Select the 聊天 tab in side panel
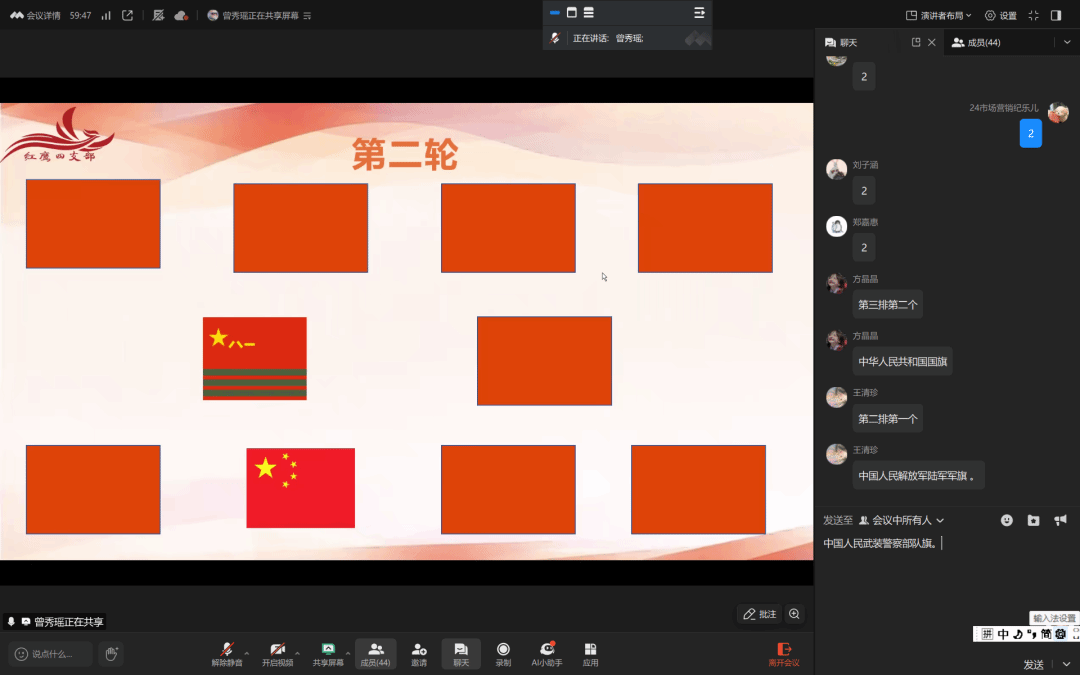This screenshot has width=1080, height=675. coord(841,43)
